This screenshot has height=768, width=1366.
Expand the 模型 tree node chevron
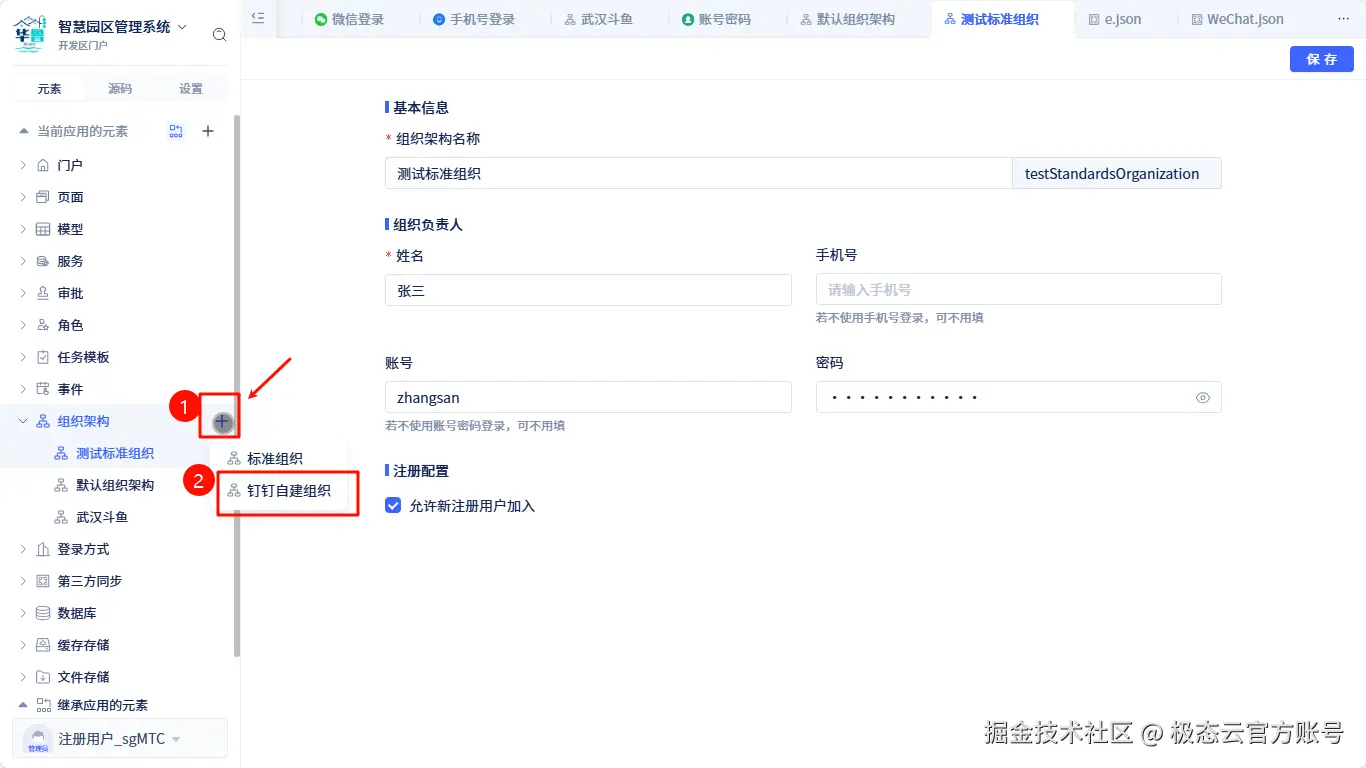tap(23, 229)
